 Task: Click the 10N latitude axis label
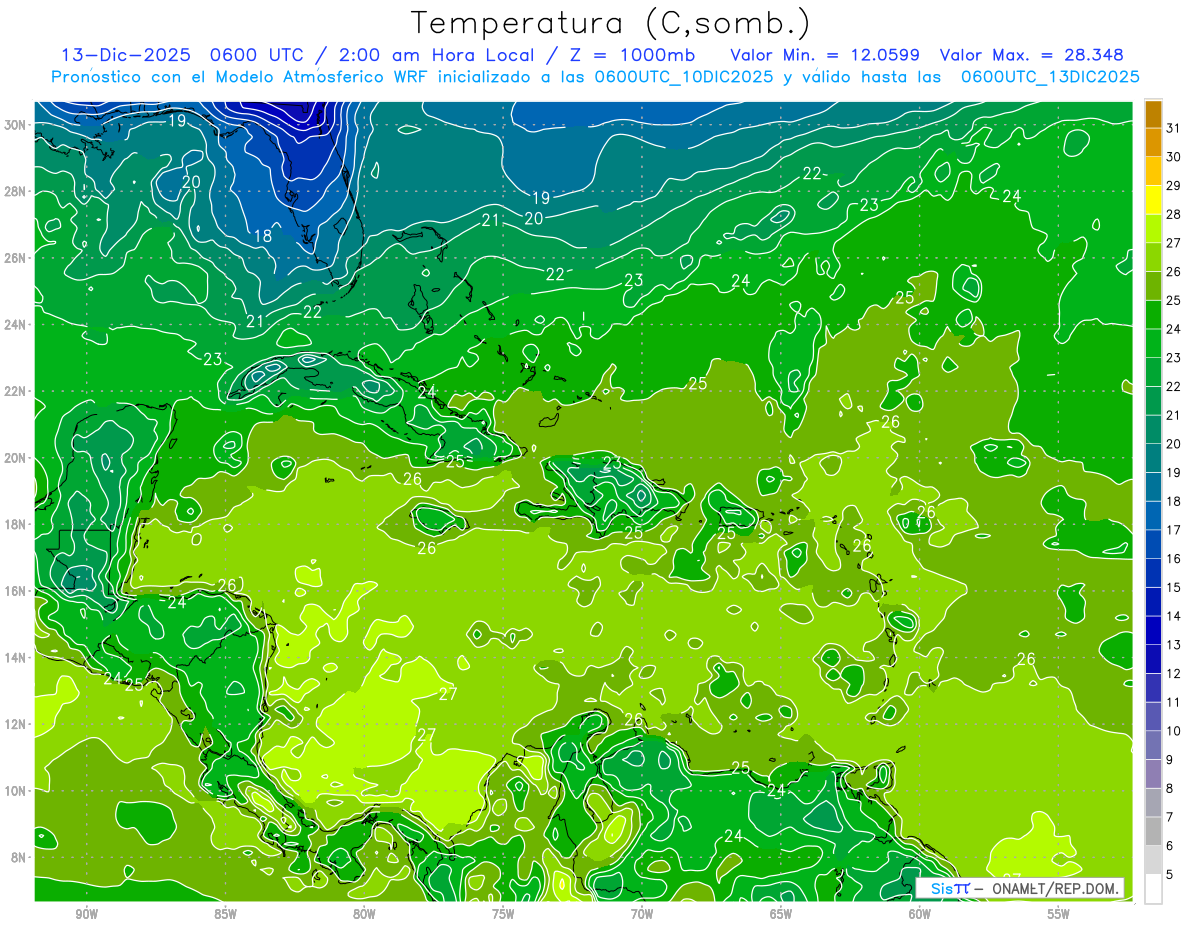[17, 791]
